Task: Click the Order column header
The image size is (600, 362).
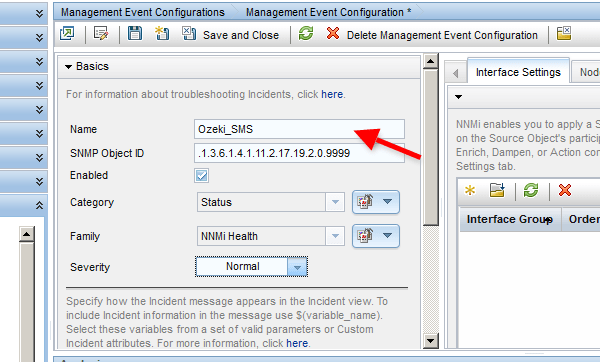Action: click(582, 219)
